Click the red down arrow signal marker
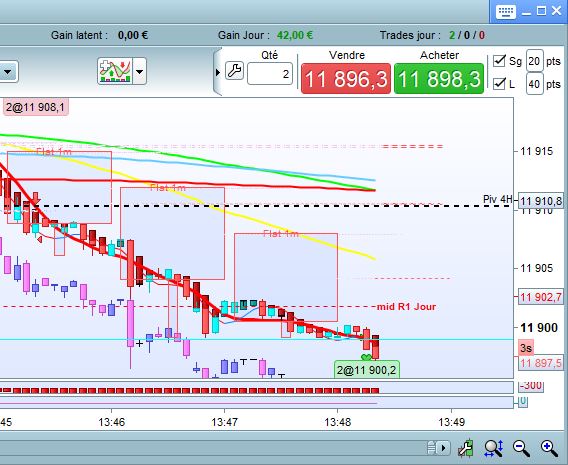 tap(36, 199)
